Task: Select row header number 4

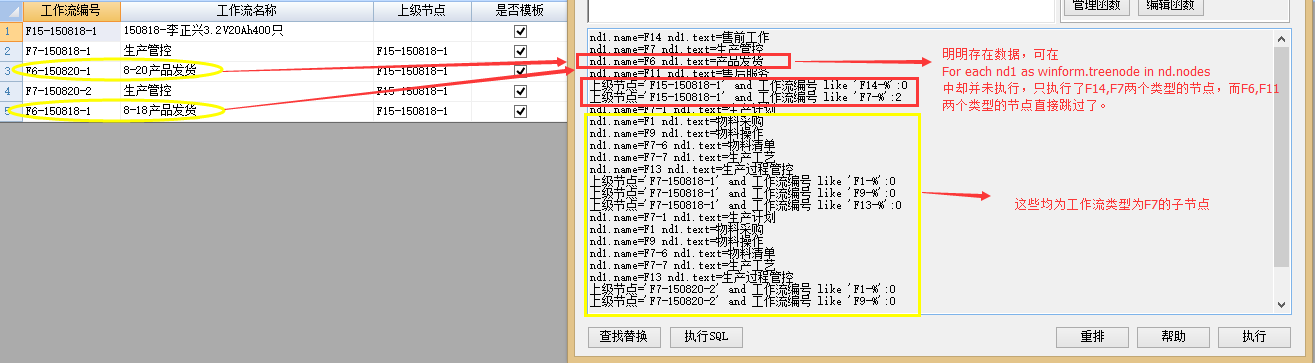Action: point(10,91)
